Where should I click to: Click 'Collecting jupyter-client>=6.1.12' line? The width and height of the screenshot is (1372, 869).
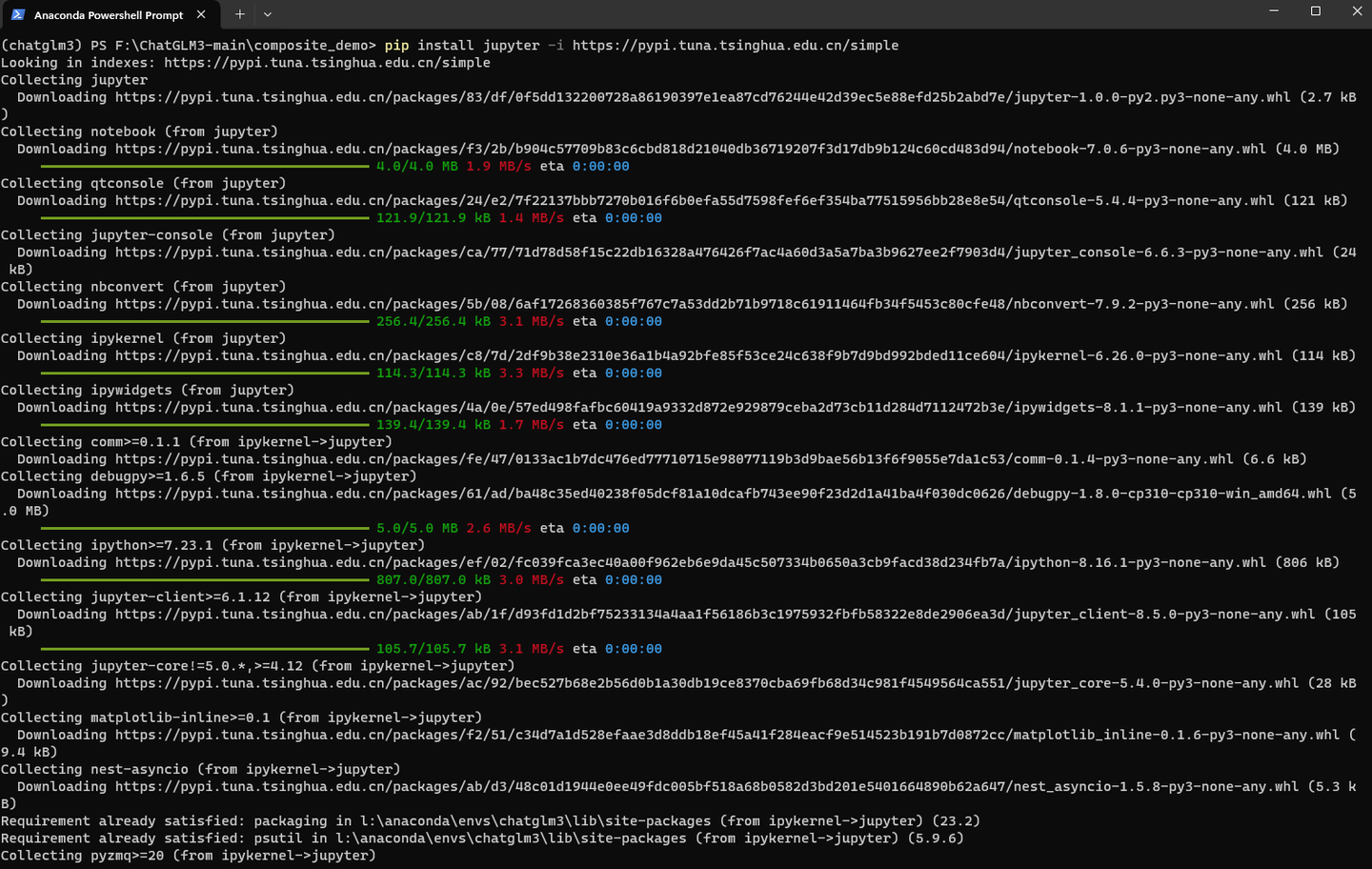241,596
